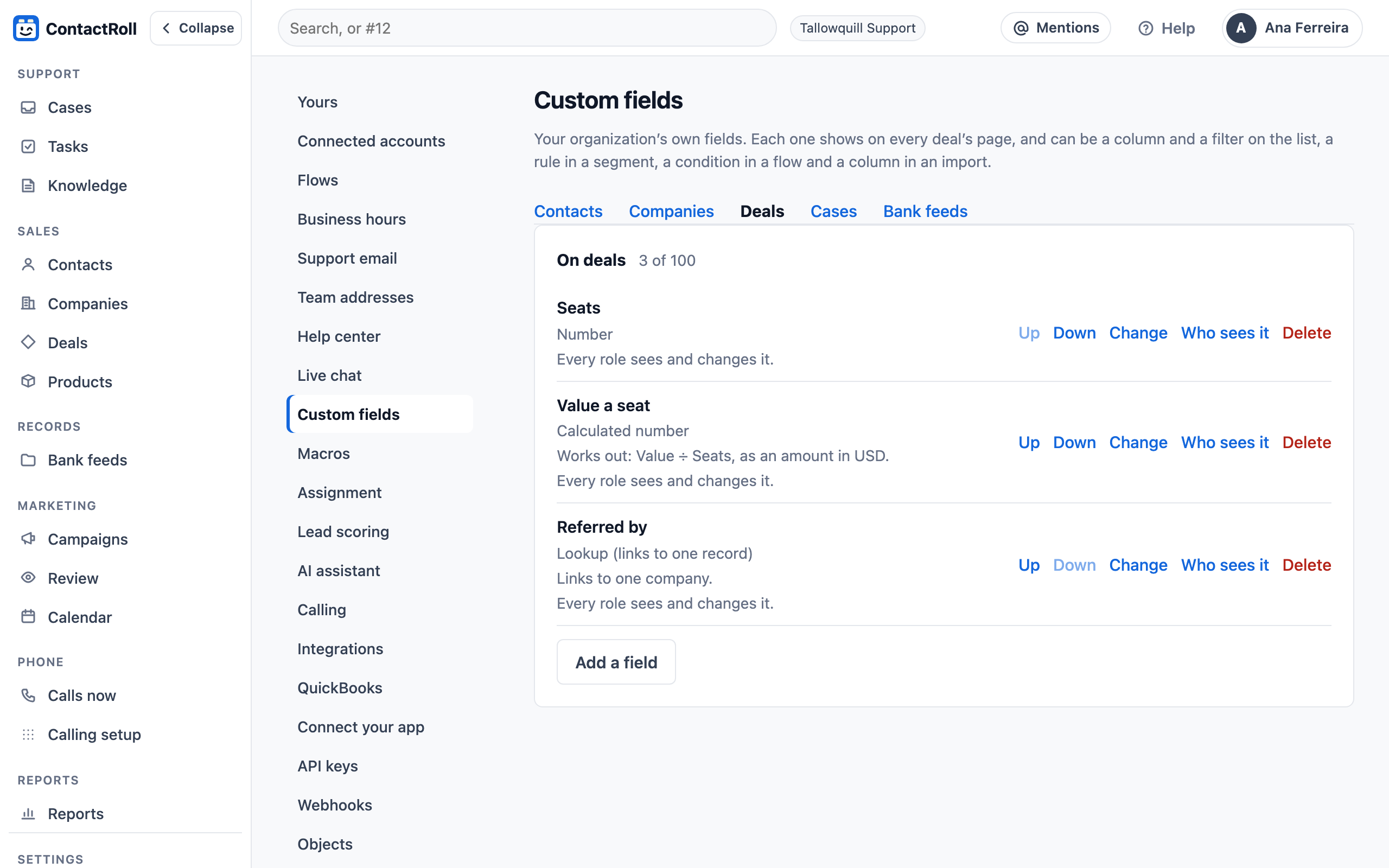This screenshot has height=868, width=1389.
Task: Collapse the left sidebar
Action: pos(196,28)
